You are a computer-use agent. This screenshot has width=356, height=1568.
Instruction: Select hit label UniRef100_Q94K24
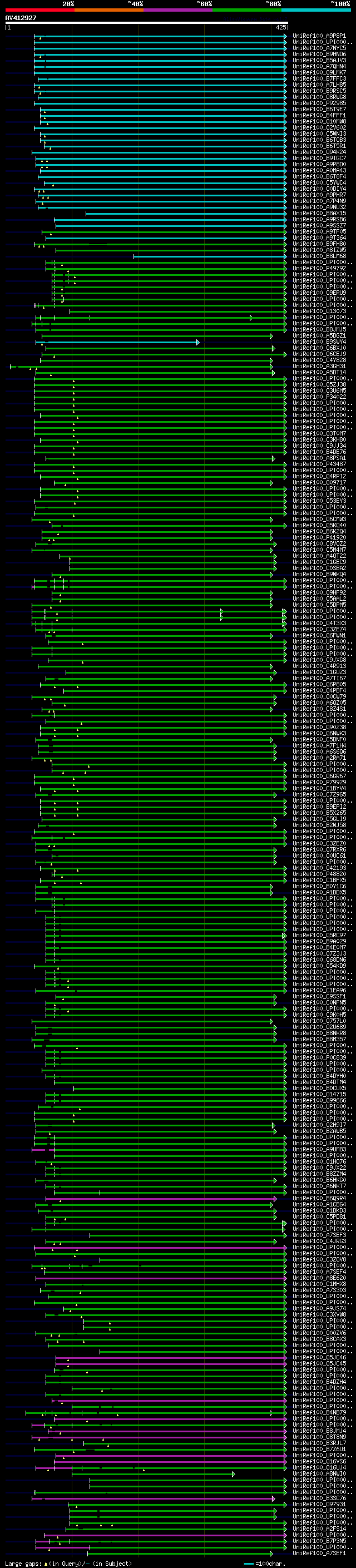click(x=319, y=152)
